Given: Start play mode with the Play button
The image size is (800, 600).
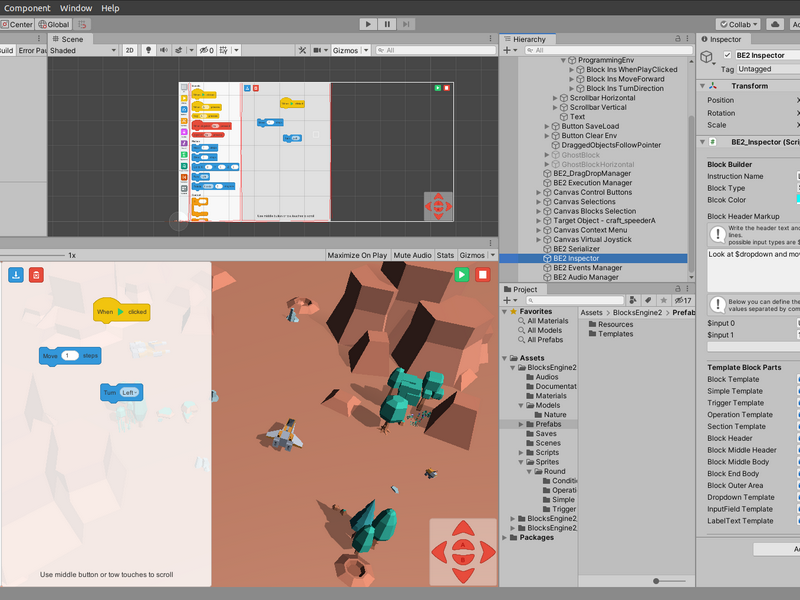Looking at the screenshot, I should [x=368, y=24].
